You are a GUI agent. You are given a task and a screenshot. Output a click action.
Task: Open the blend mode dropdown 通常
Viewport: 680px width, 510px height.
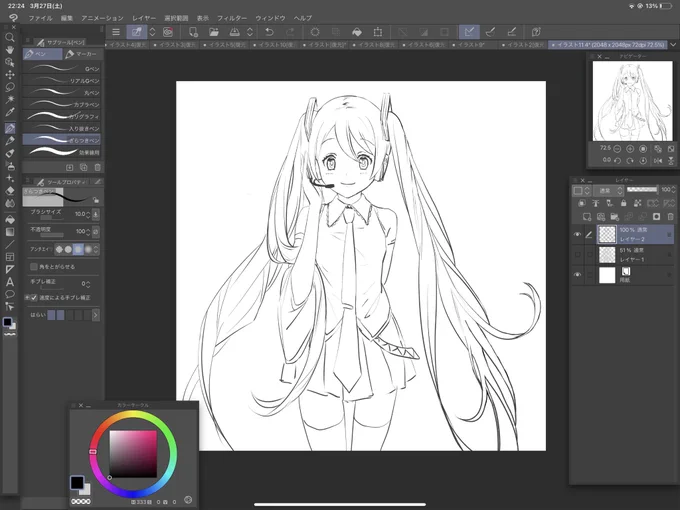[x=608, y=190]
